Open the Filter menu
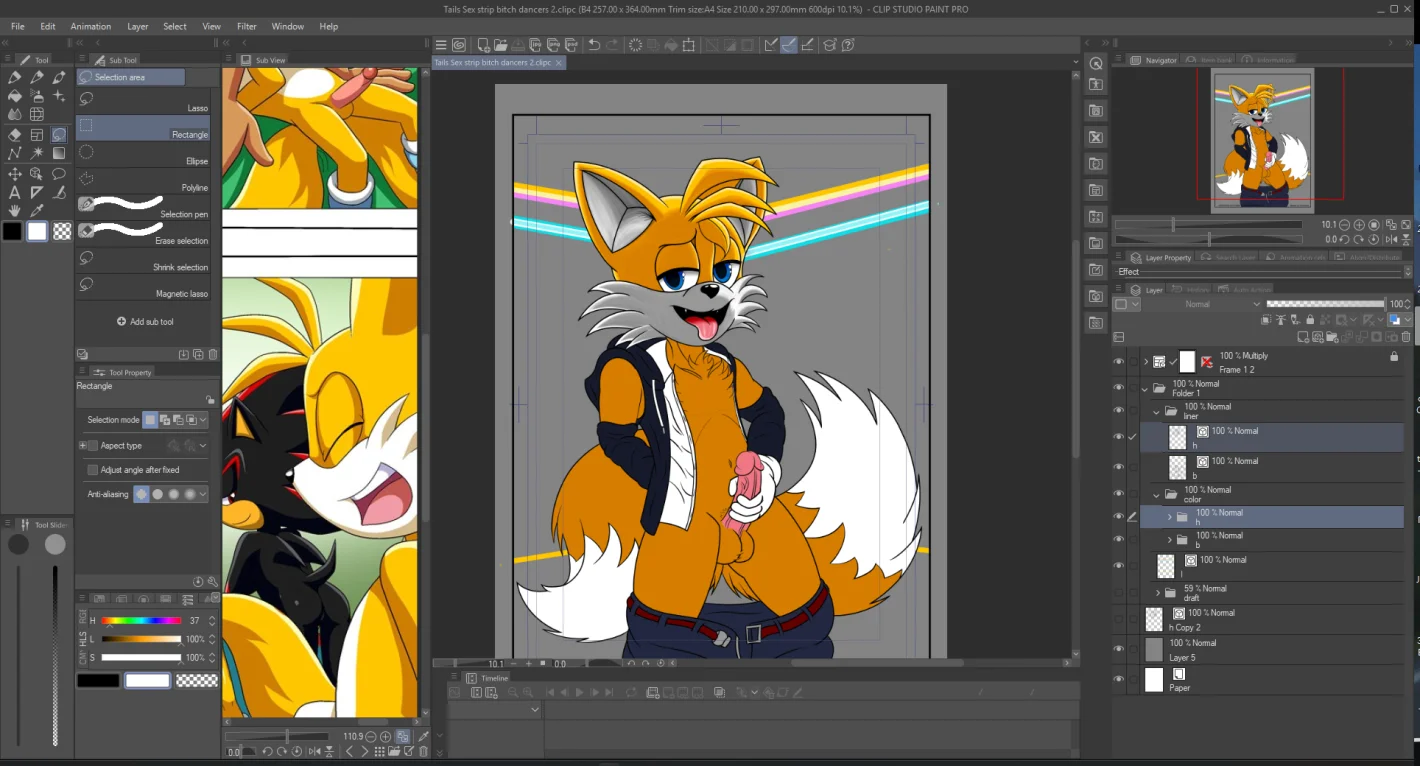This screenshot has width=1420, height=766. point(247,26)
